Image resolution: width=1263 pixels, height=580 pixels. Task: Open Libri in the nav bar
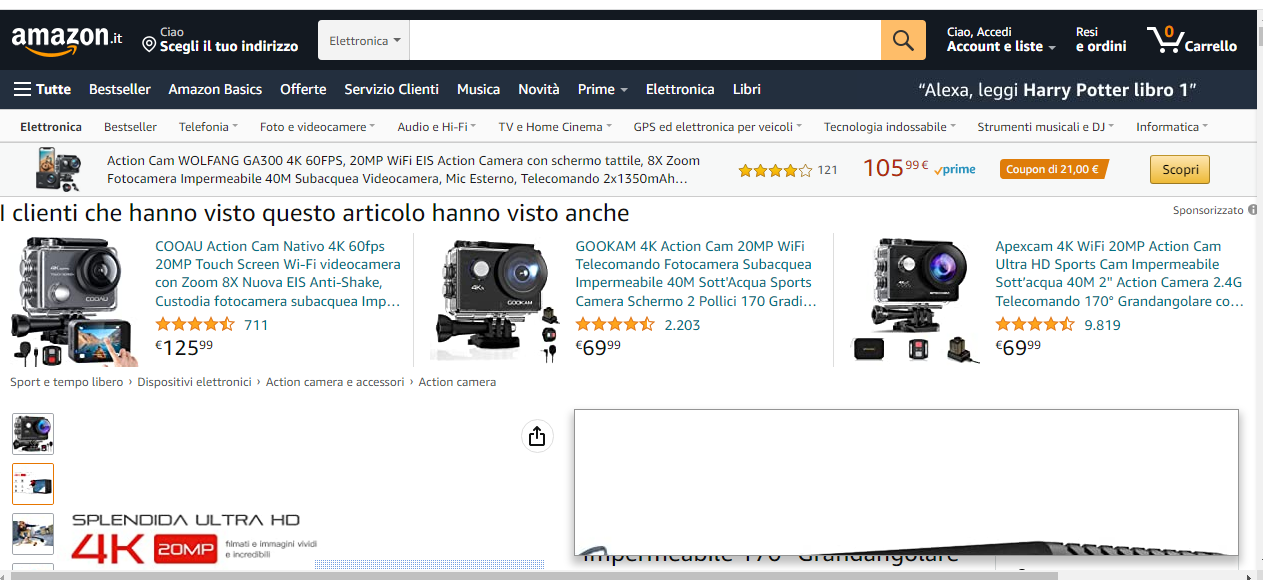tap(747, 89)
